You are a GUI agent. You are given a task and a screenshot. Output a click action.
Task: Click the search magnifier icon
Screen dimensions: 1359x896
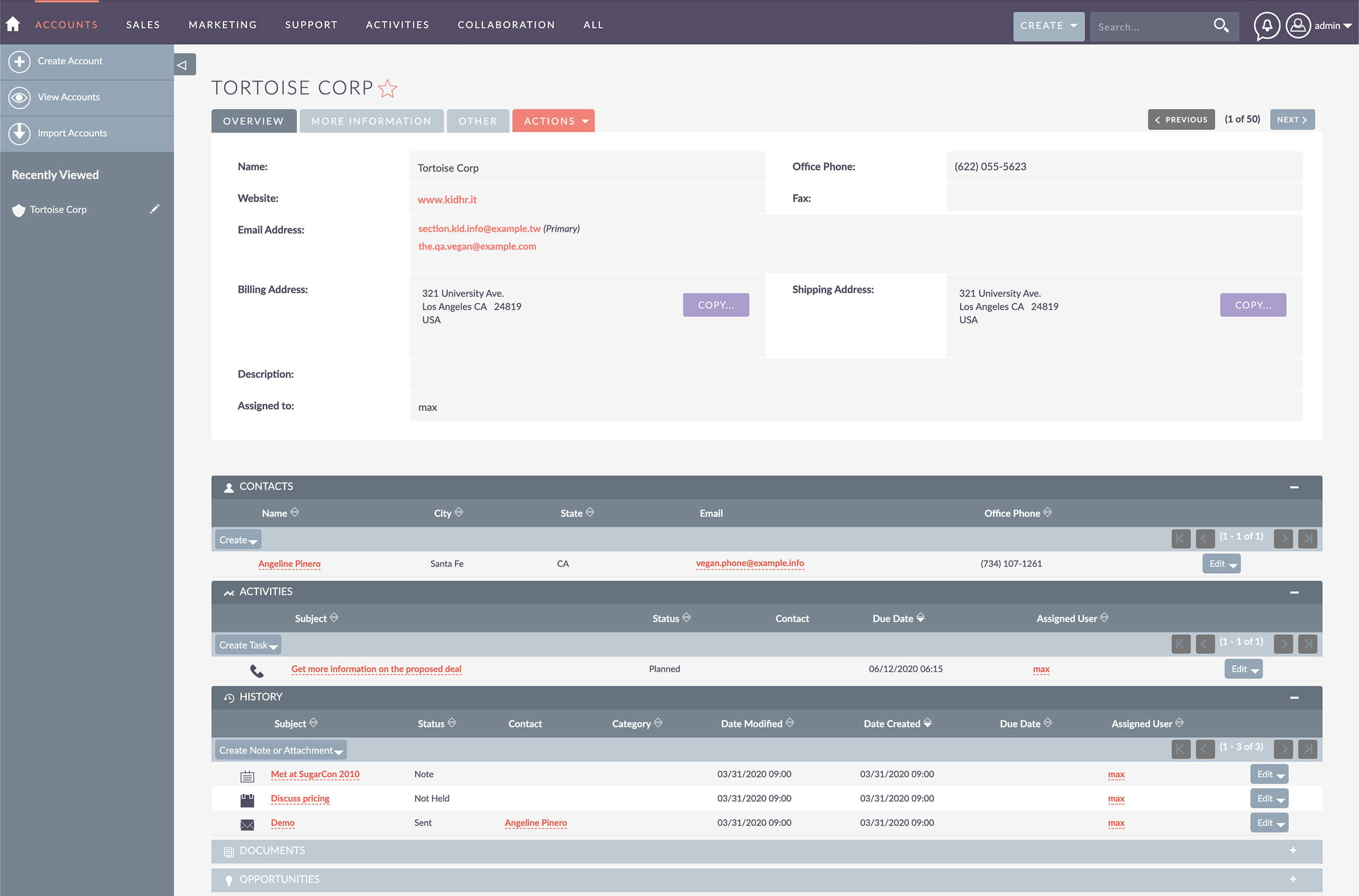1220,25
